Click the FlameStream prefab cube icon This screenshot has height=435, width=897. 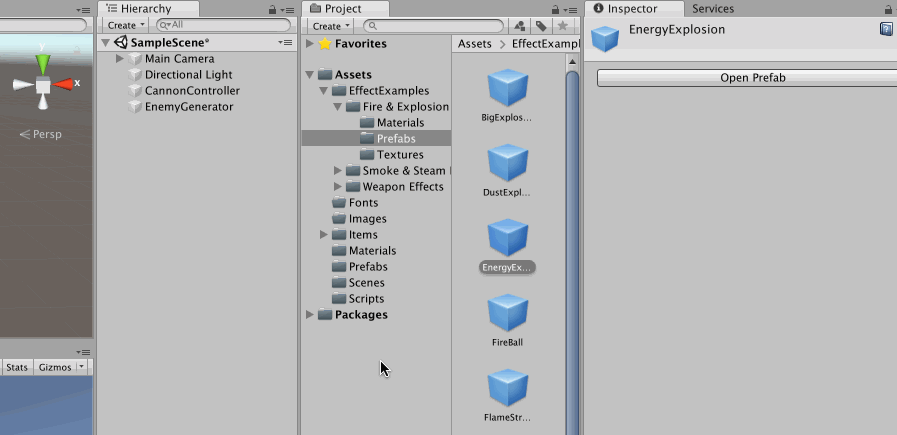pos(507,388)
